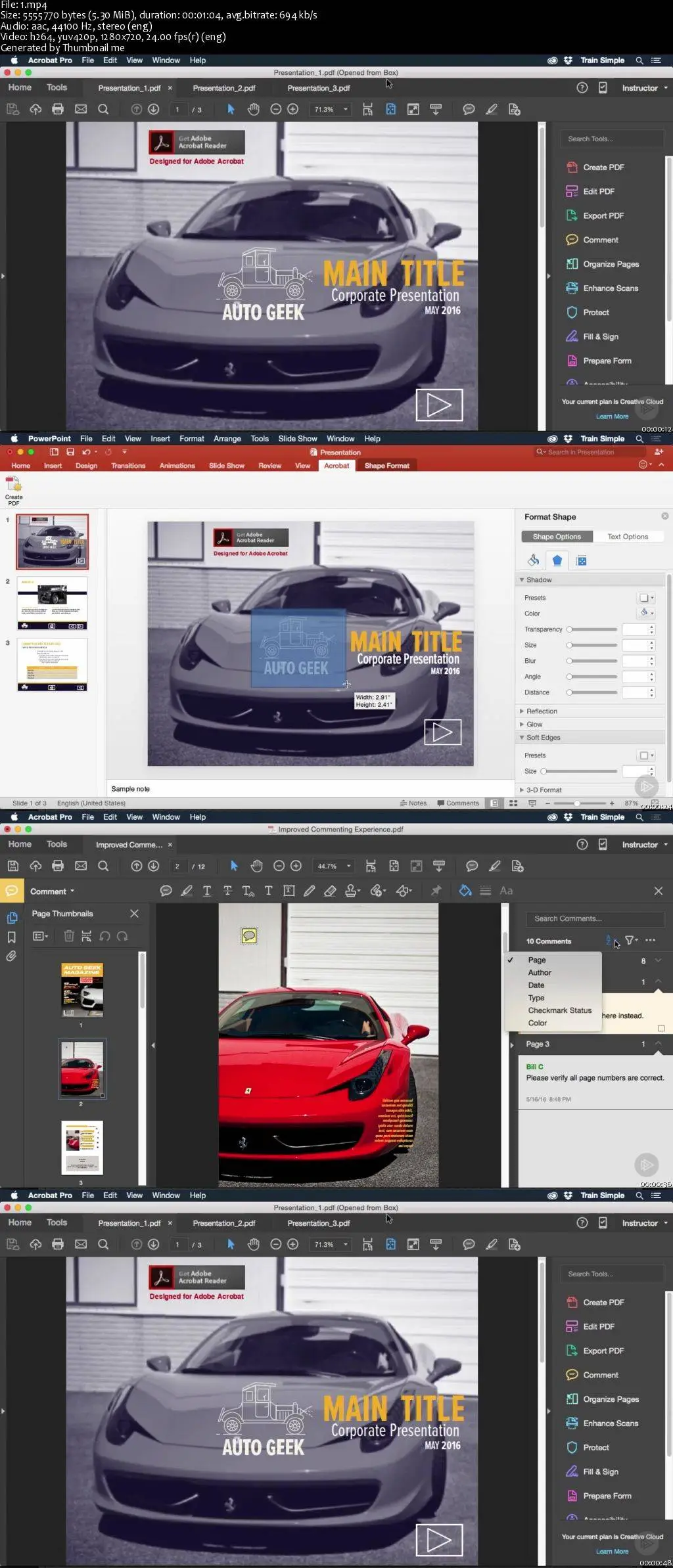Open the comment fill color picker icon

point(465,891)
